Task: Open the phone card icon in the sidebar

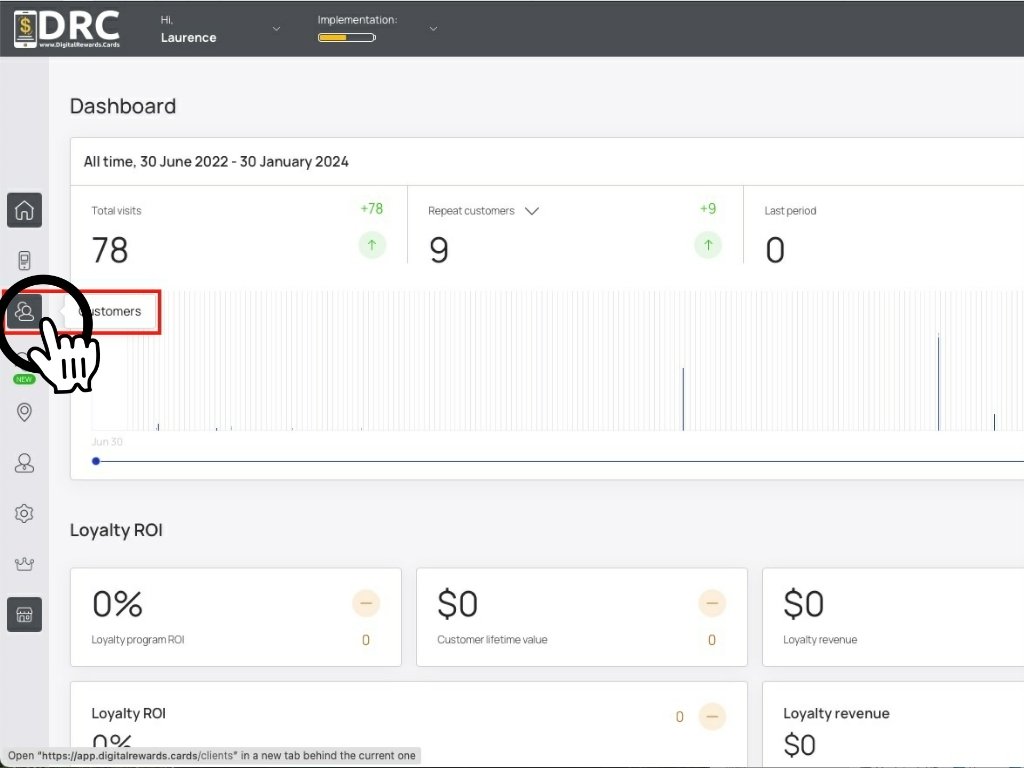Action: tap(24, 261)
